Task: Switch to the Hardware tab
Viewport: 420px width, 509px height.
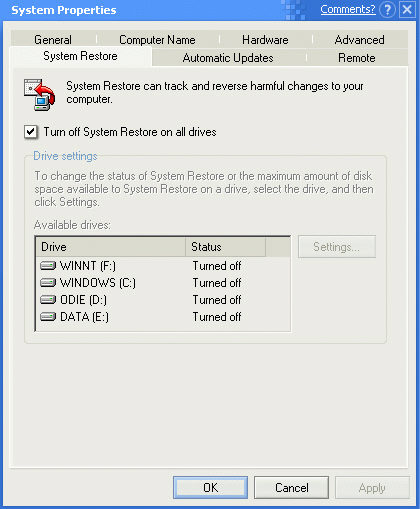Action: (x=265, y=40)
